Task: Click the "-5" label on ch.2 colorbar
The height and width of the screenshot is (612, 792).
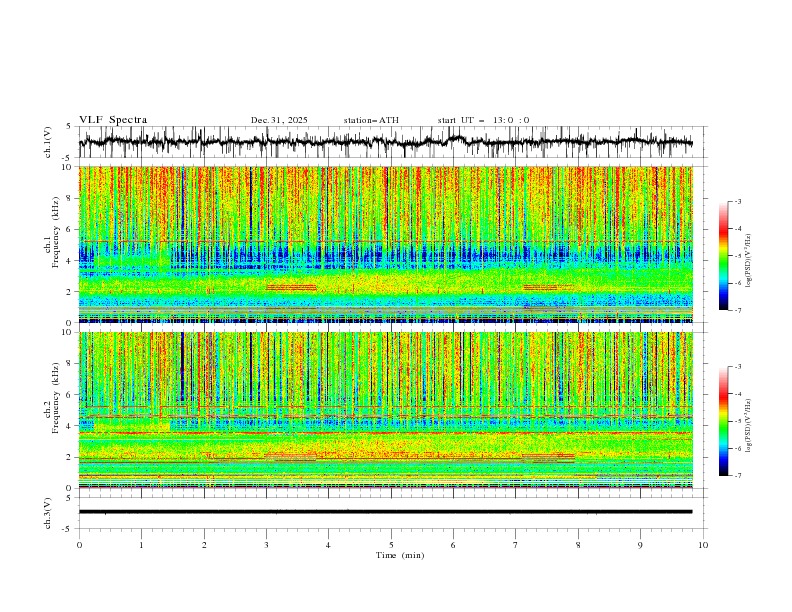Action: tap(737, 421)
